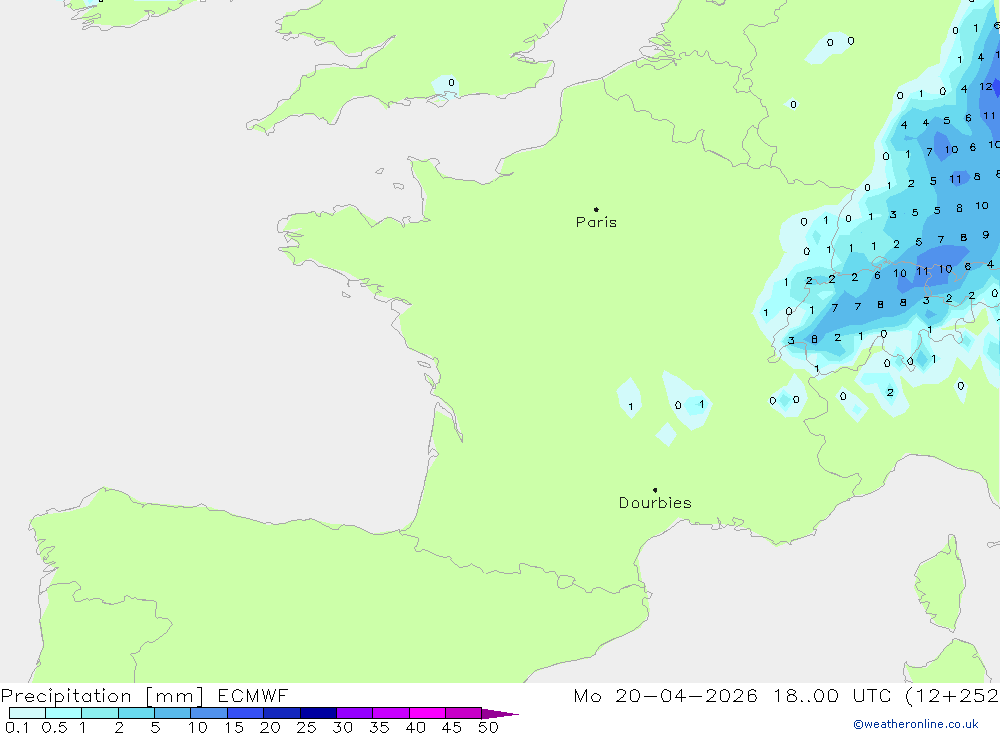Screen dimensions: 1000x733
Task: Click the purple over-50 legend arrow
Action: point(500,713)
